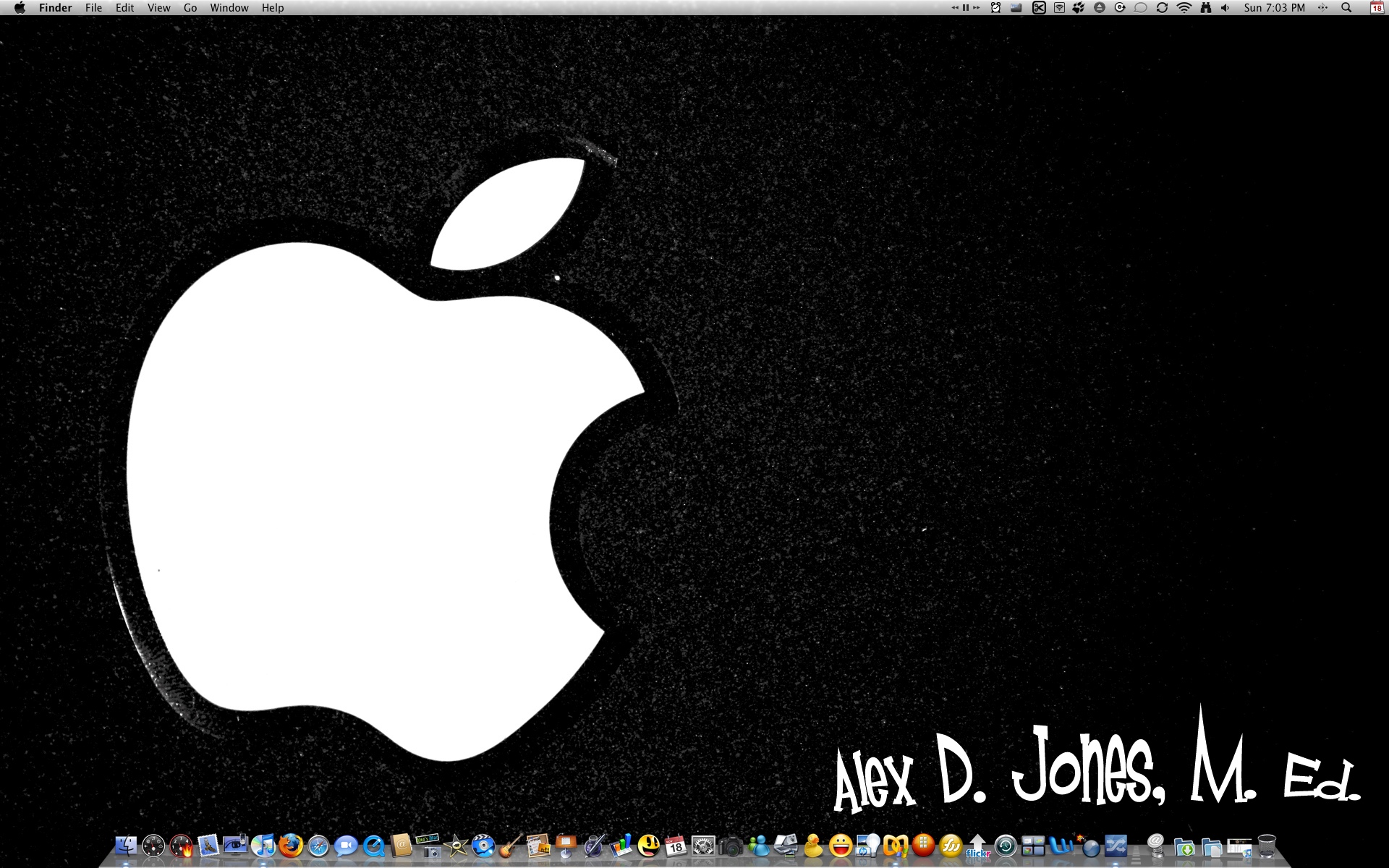Open the Wi-Fi status menu
The height and width of the screenshot is (868, 1389).
coord(1184,8)
